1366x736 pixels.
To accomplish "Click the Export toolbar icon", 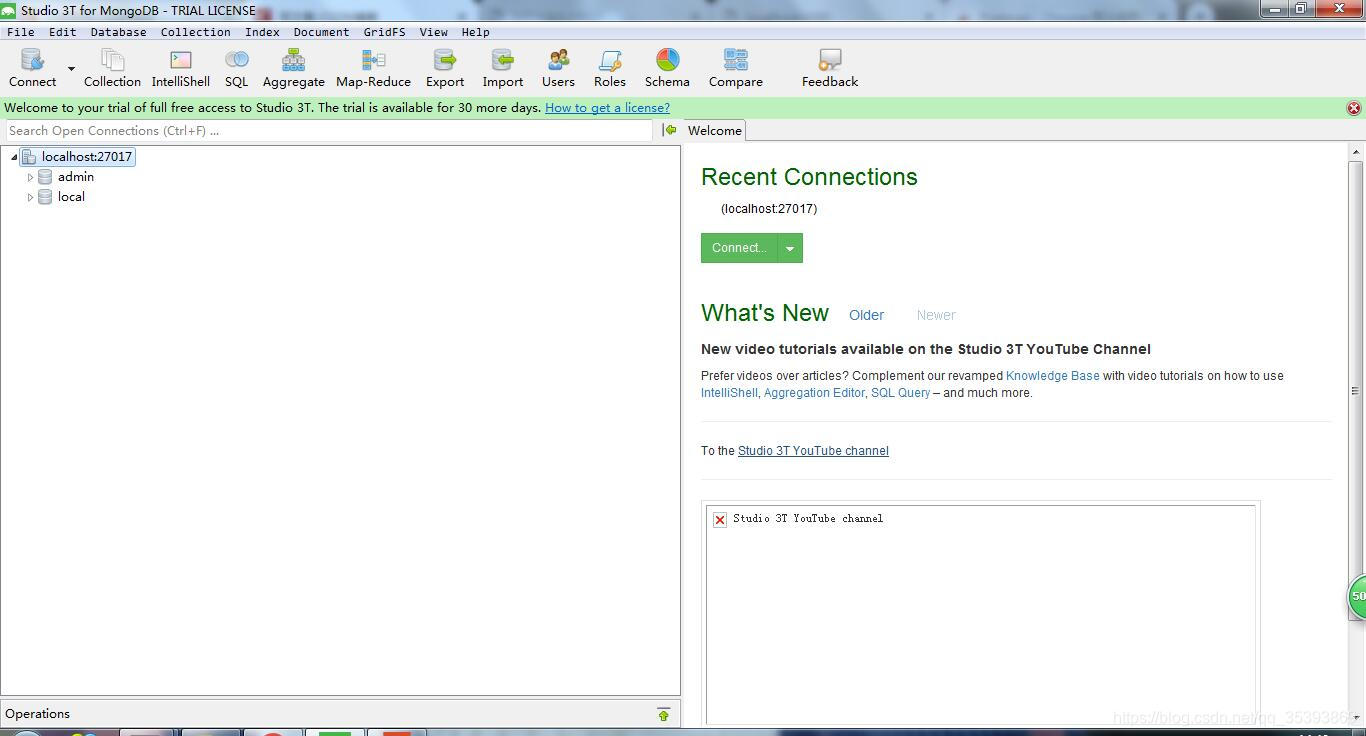I will click(445, 68).
